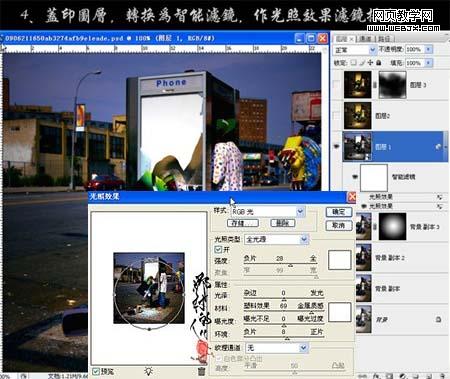Click the mask link icon on 背景 副本 3
The image size is (450, 379).
[375, 227]
